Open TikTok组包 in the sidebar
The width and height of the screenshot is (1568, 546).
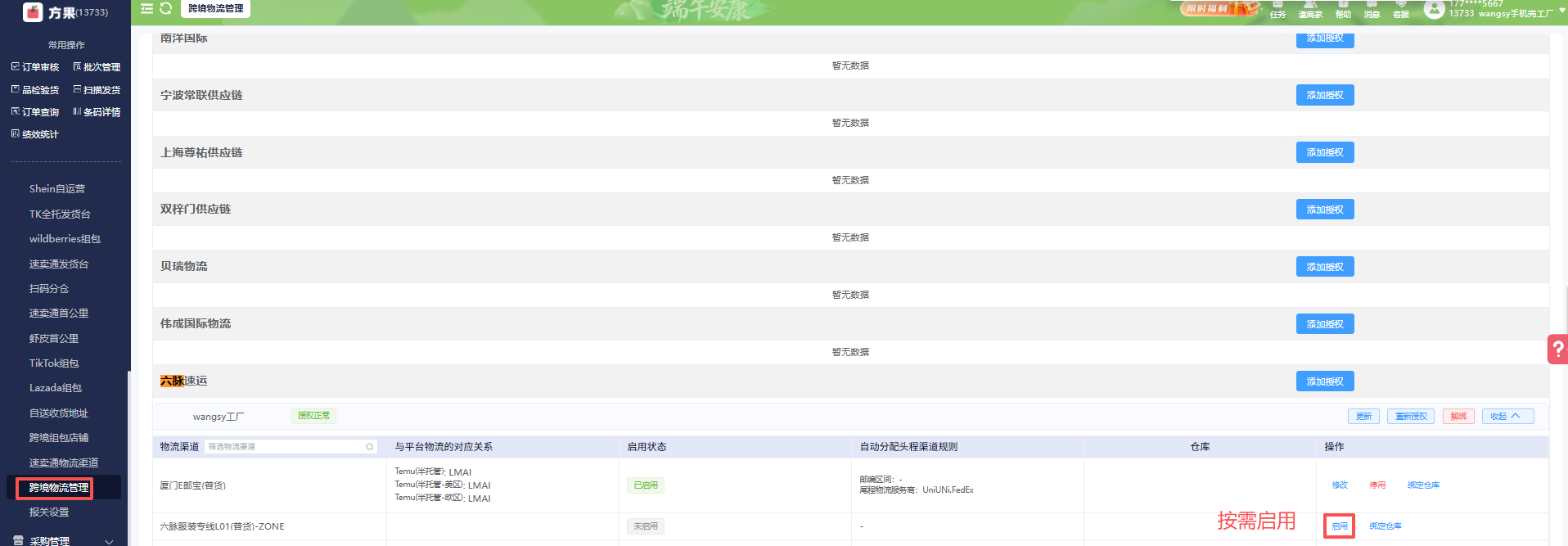[x=54, y=363]
